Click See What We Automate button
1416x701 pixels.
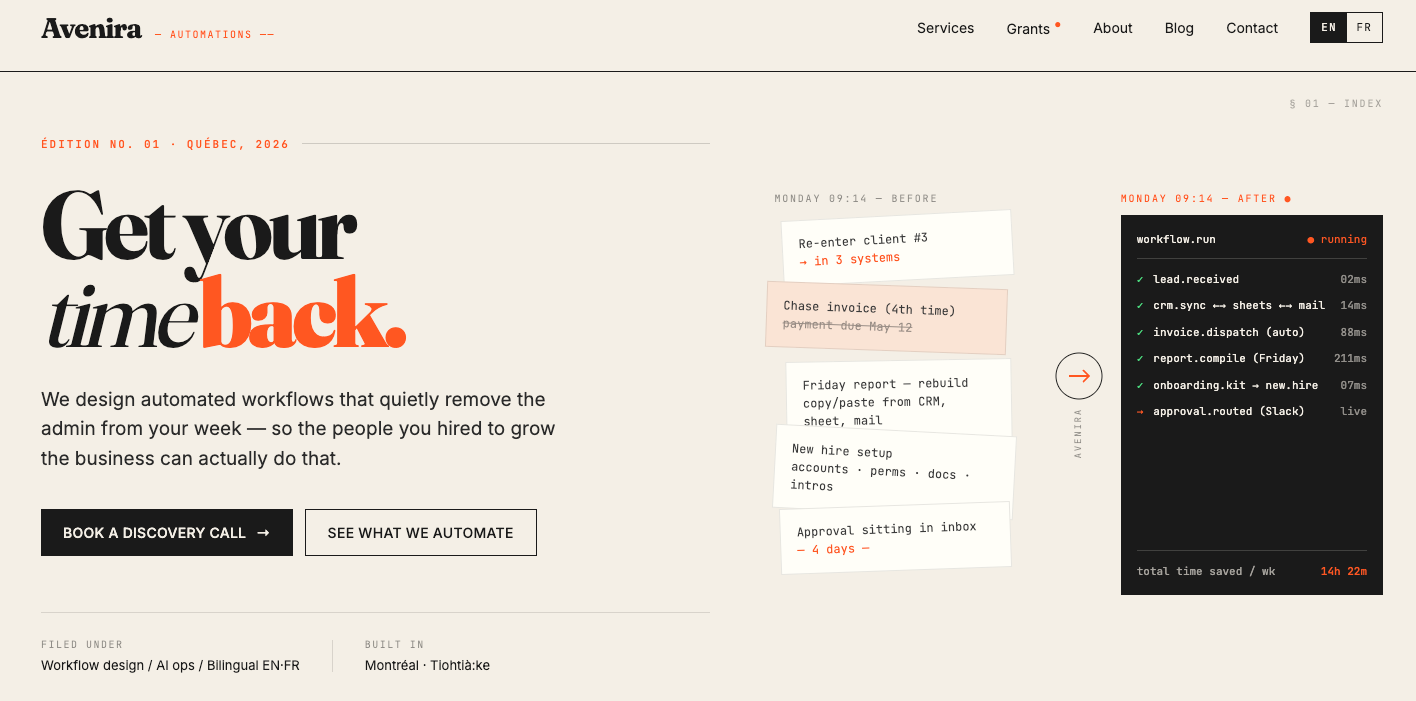coord(421,532)
